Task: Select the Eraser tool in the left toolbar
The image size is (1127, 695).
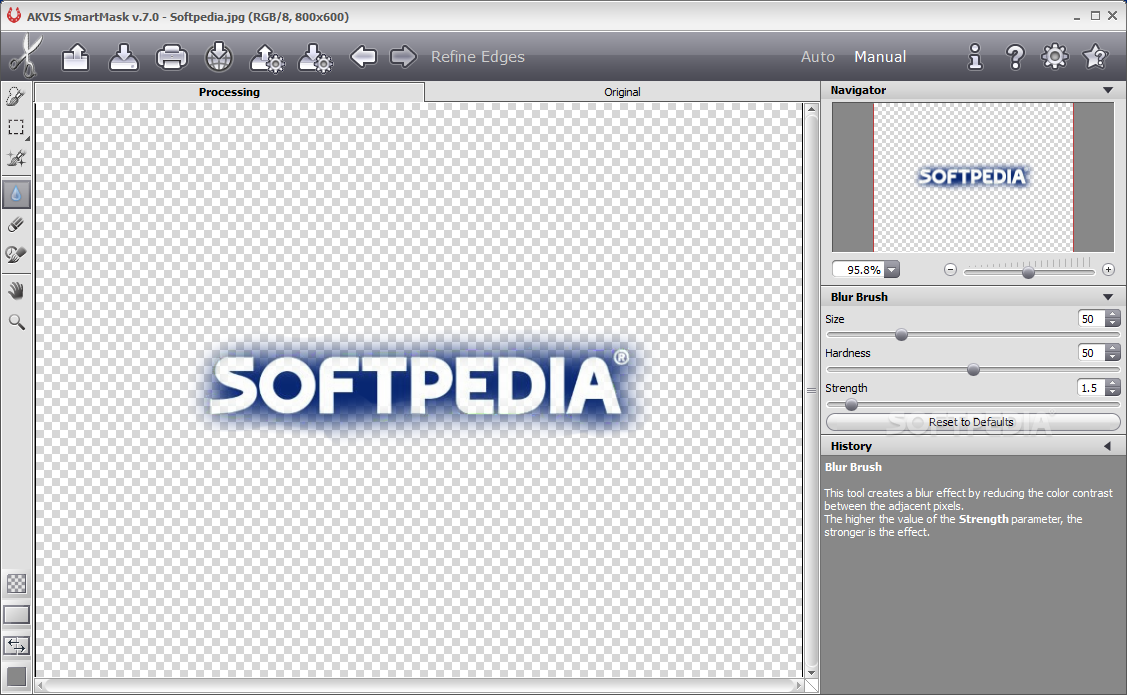Action: click(x=16, y=224)
